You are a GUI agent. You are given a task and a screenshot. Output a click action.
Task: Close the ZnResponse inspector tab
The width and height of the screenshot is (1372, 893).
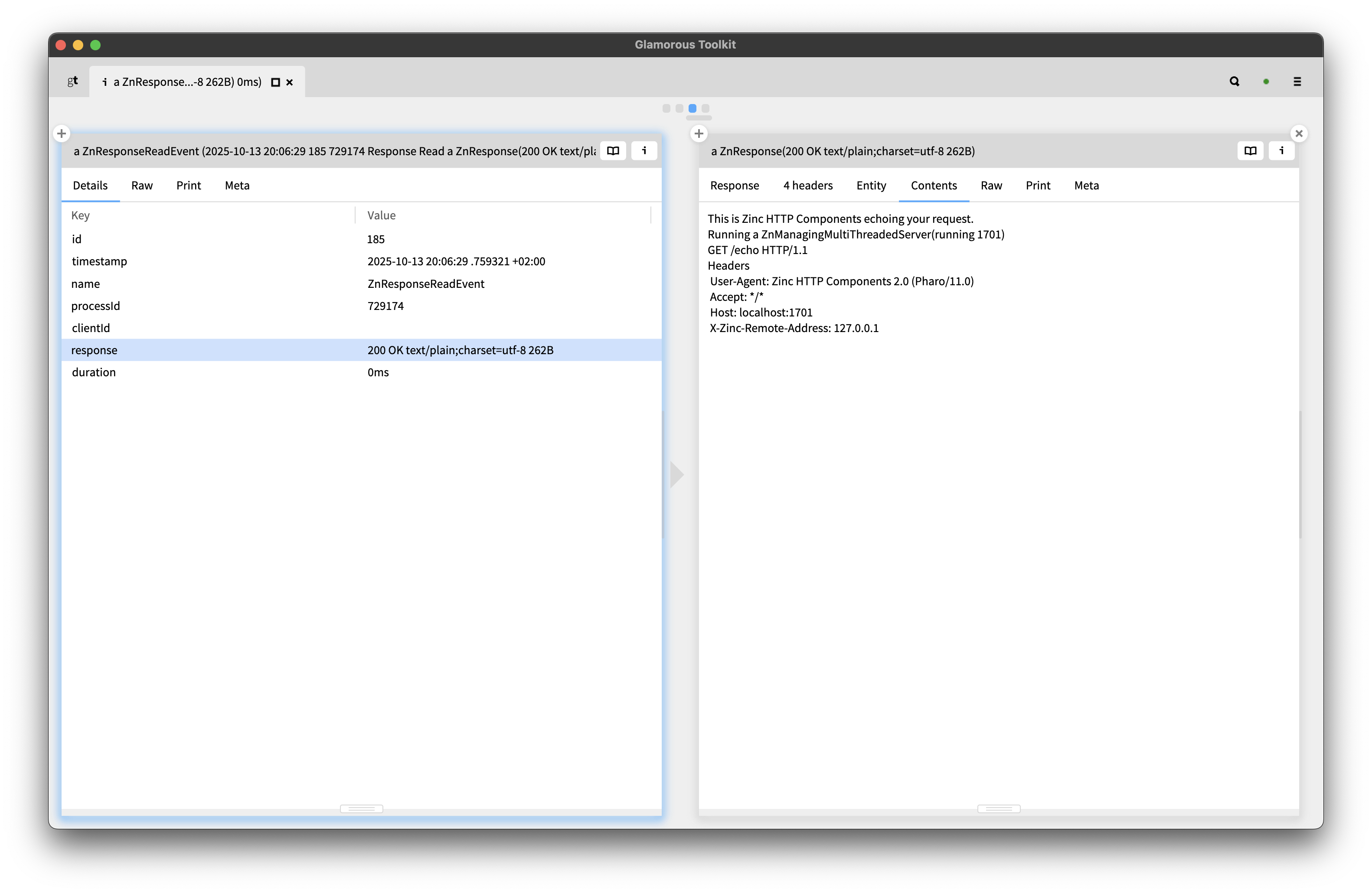[289, 82]
